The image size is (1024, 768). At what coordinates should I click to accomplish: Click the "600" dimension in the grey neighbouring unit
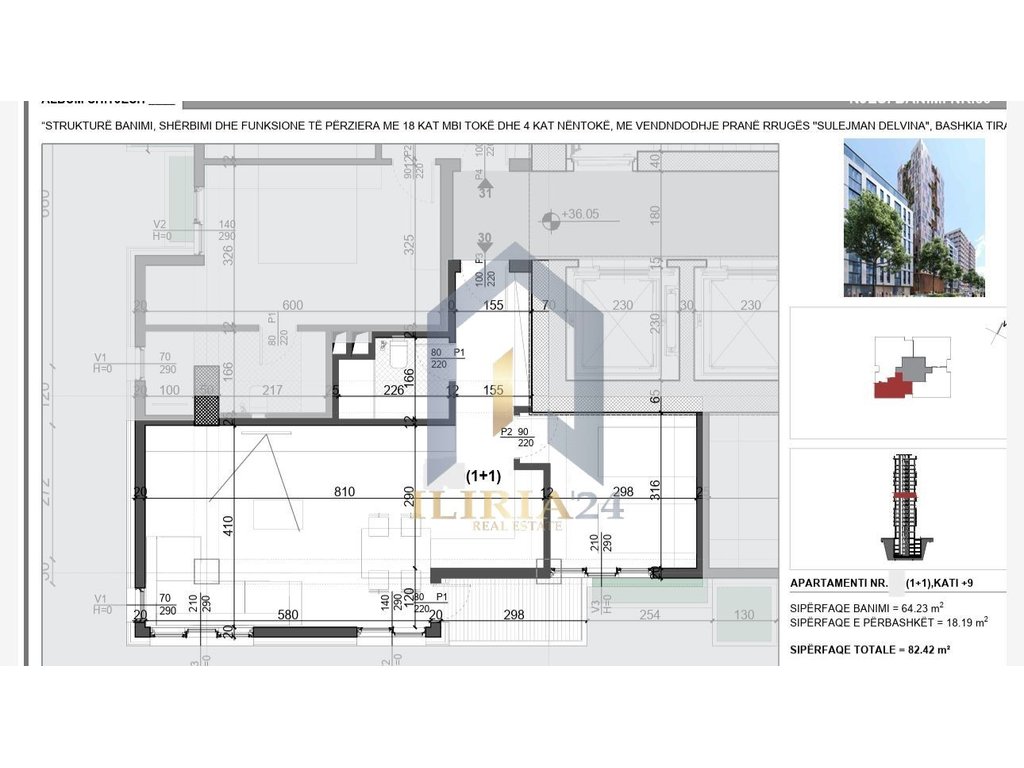293,305
